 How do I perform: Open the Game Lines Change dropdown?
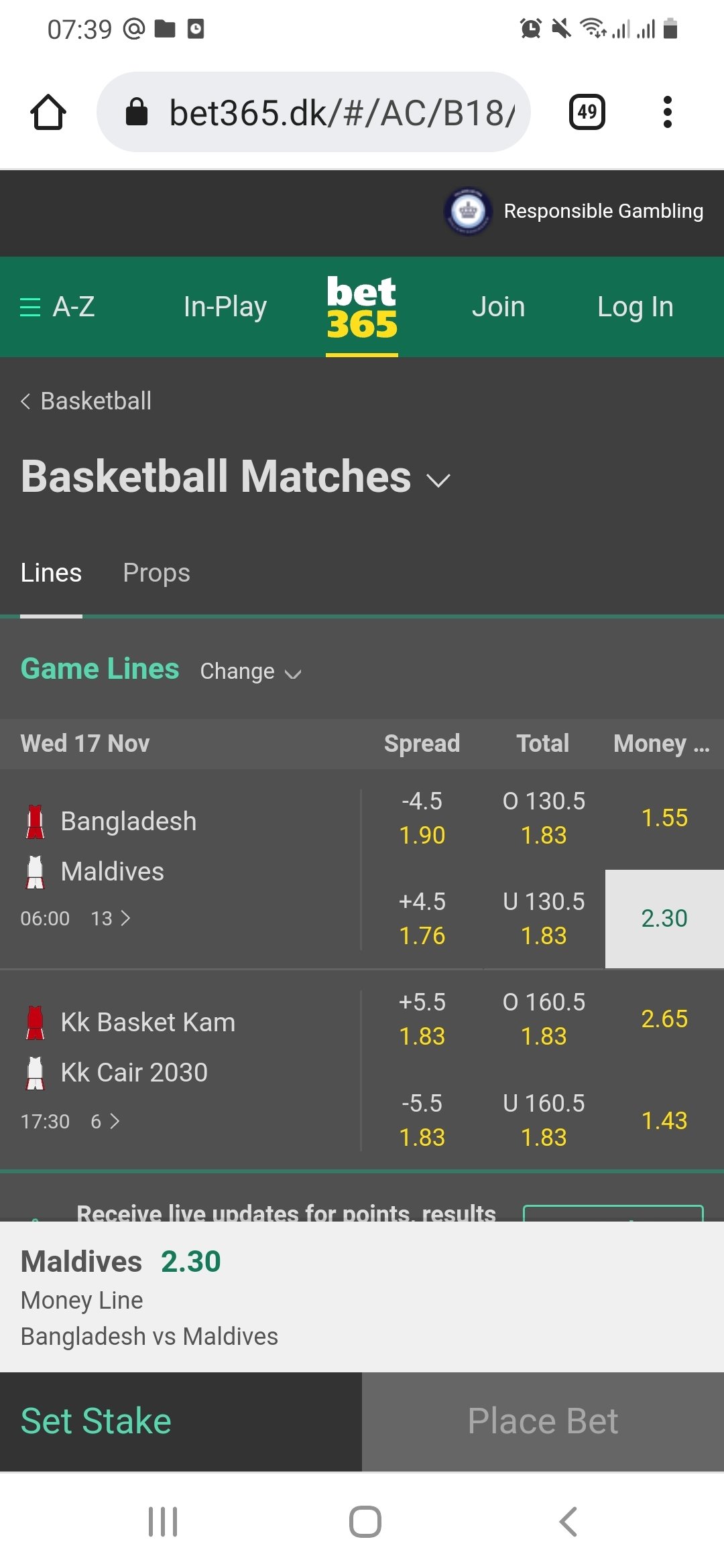pyautogui.click(x=251, y=671)
